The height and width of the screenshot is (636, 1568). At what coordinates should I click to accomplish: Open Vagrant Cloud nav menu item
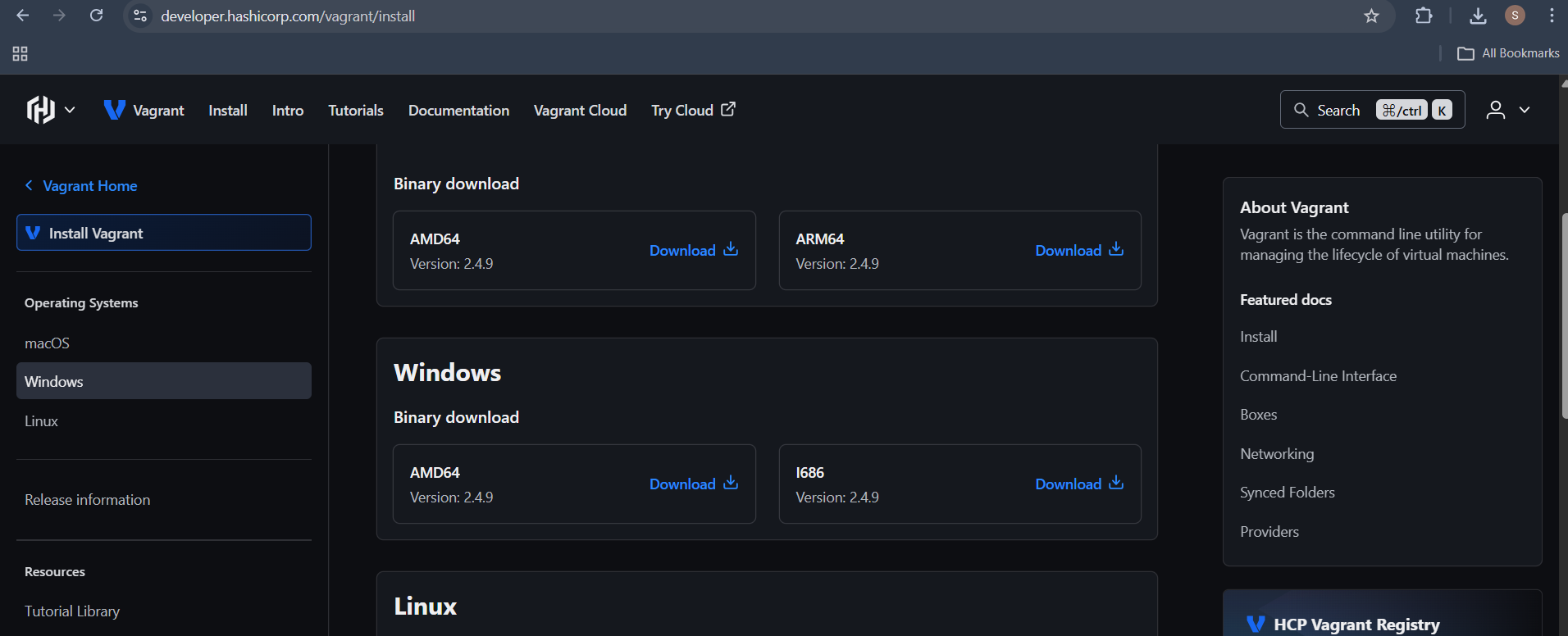point(580,110)
